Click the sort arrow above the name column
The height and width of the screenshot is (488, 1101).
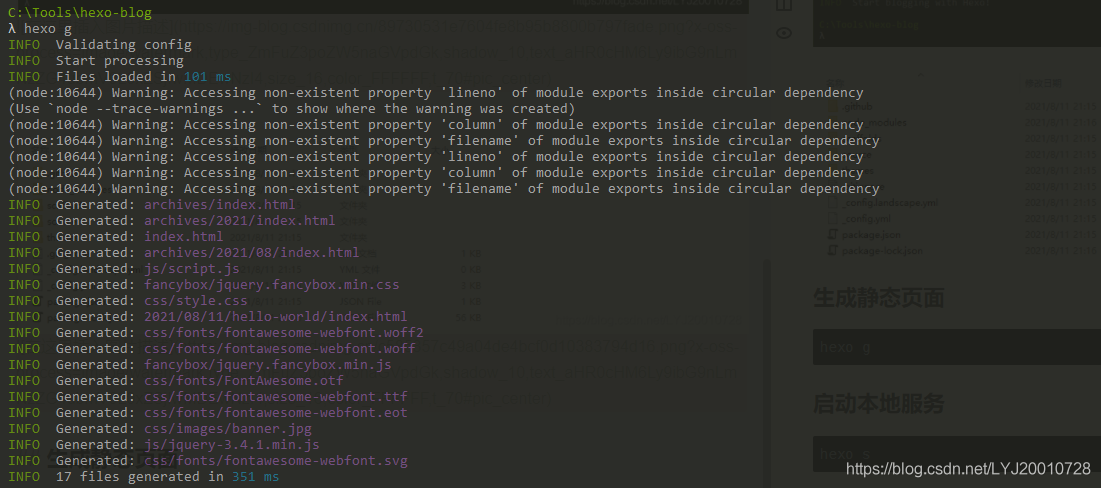[921, 73]
